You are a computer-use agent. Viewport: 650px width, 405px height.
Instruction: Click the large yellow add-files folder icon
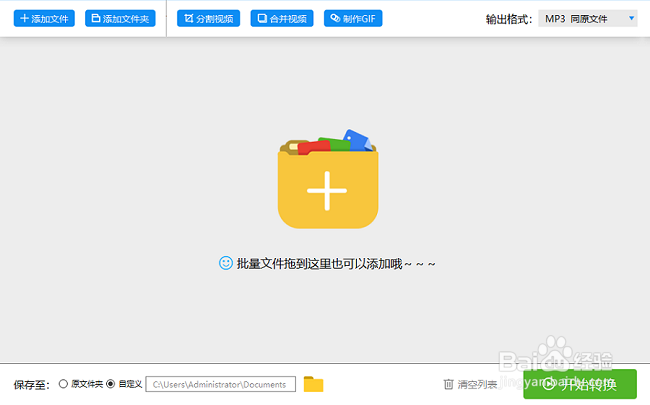327,179
